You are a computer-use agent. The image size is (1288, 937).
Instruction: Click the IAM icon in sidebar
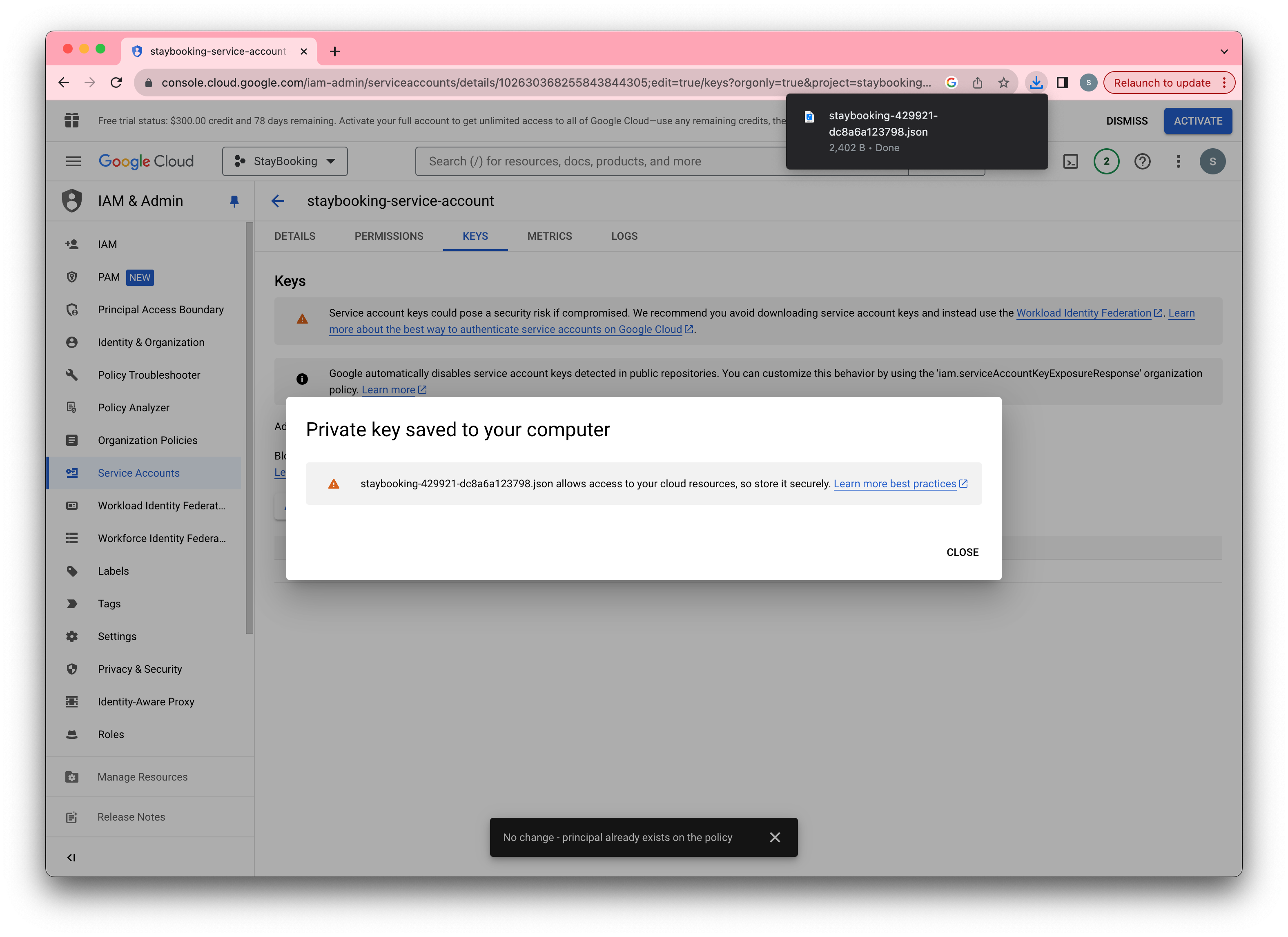click(x=71, y=243)
